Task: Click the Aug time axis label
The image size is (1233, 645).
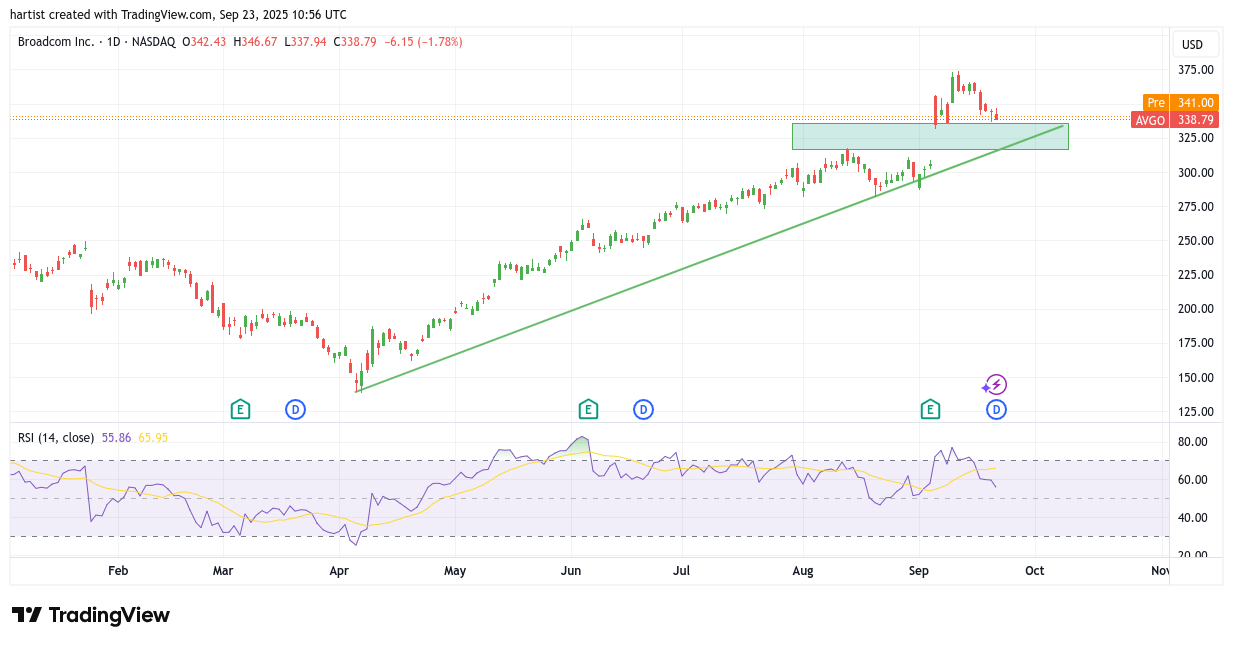Action: coord(803,571)
